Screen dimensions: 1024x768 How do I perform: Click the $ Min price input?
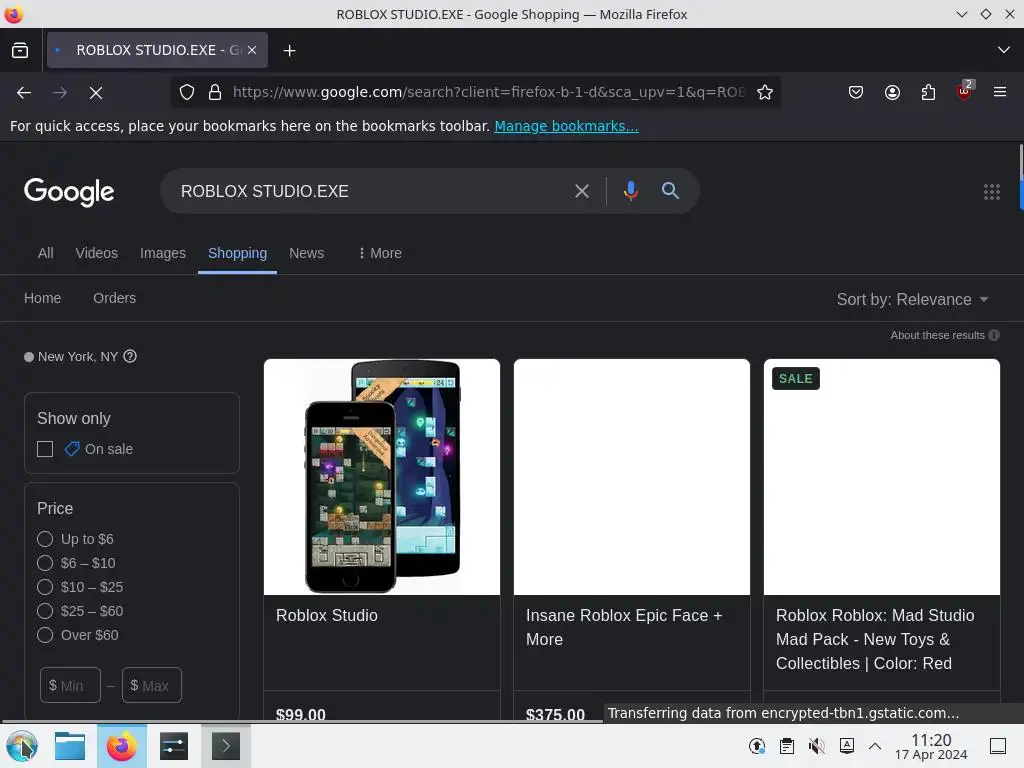click(71, 685)
